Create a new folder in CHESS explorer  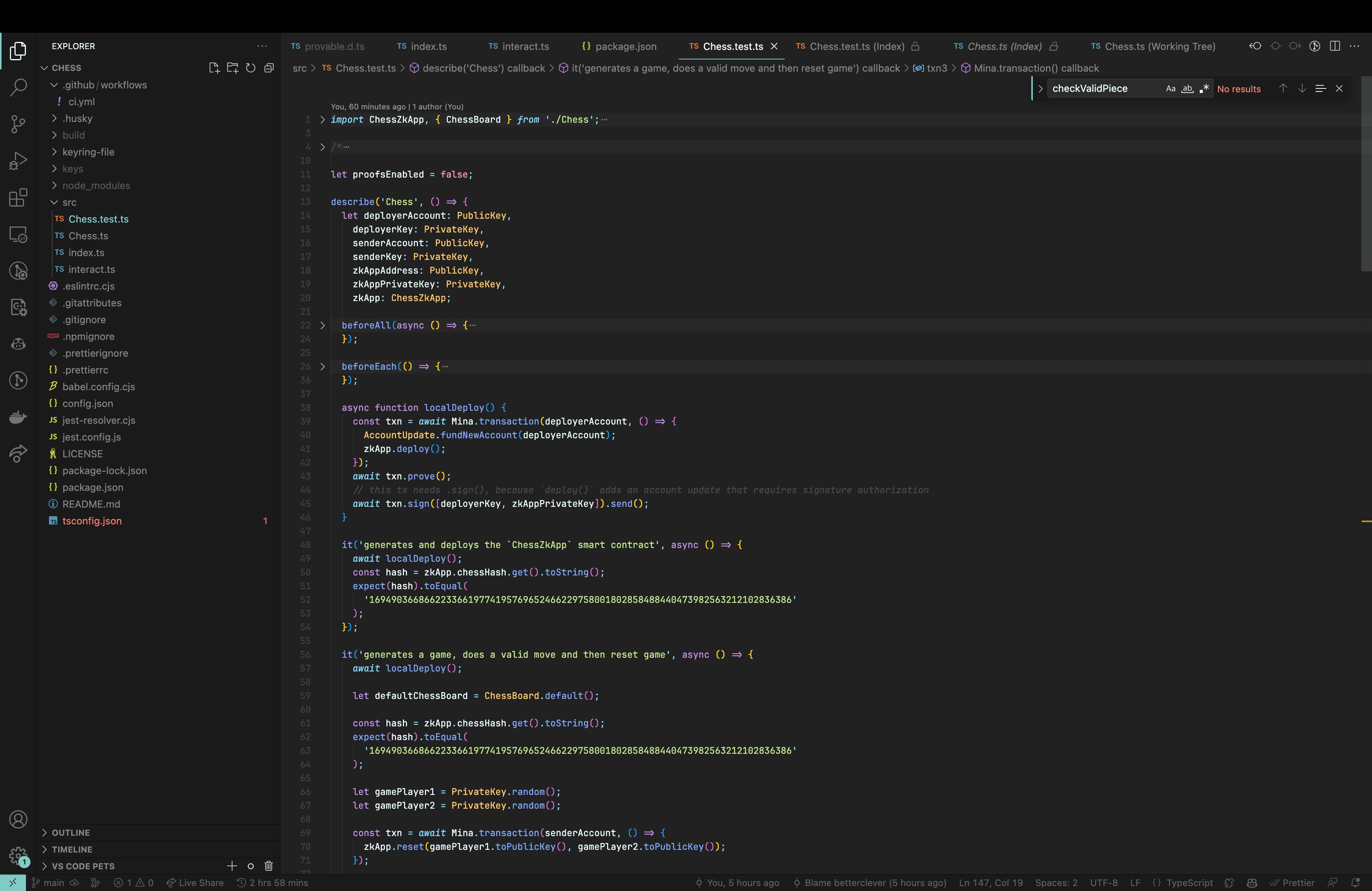(x=232, y=68)
